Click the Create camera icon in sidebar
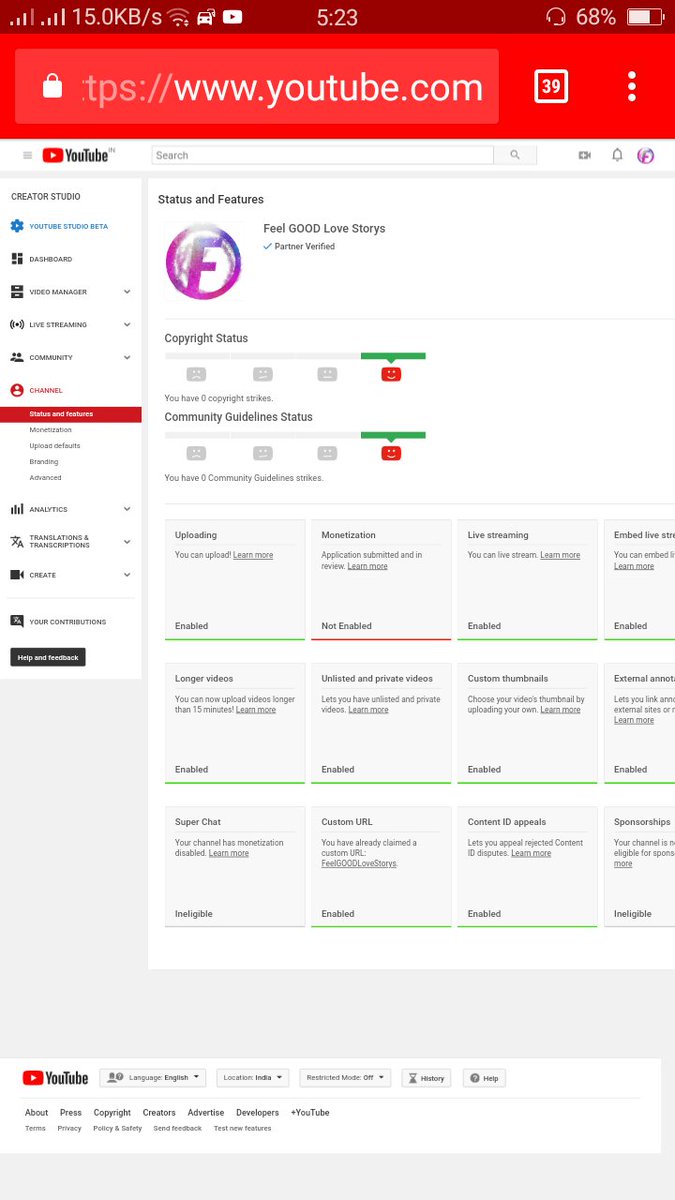The height and width of the screenshot is (1200, 675). click(x=17, y=575)
